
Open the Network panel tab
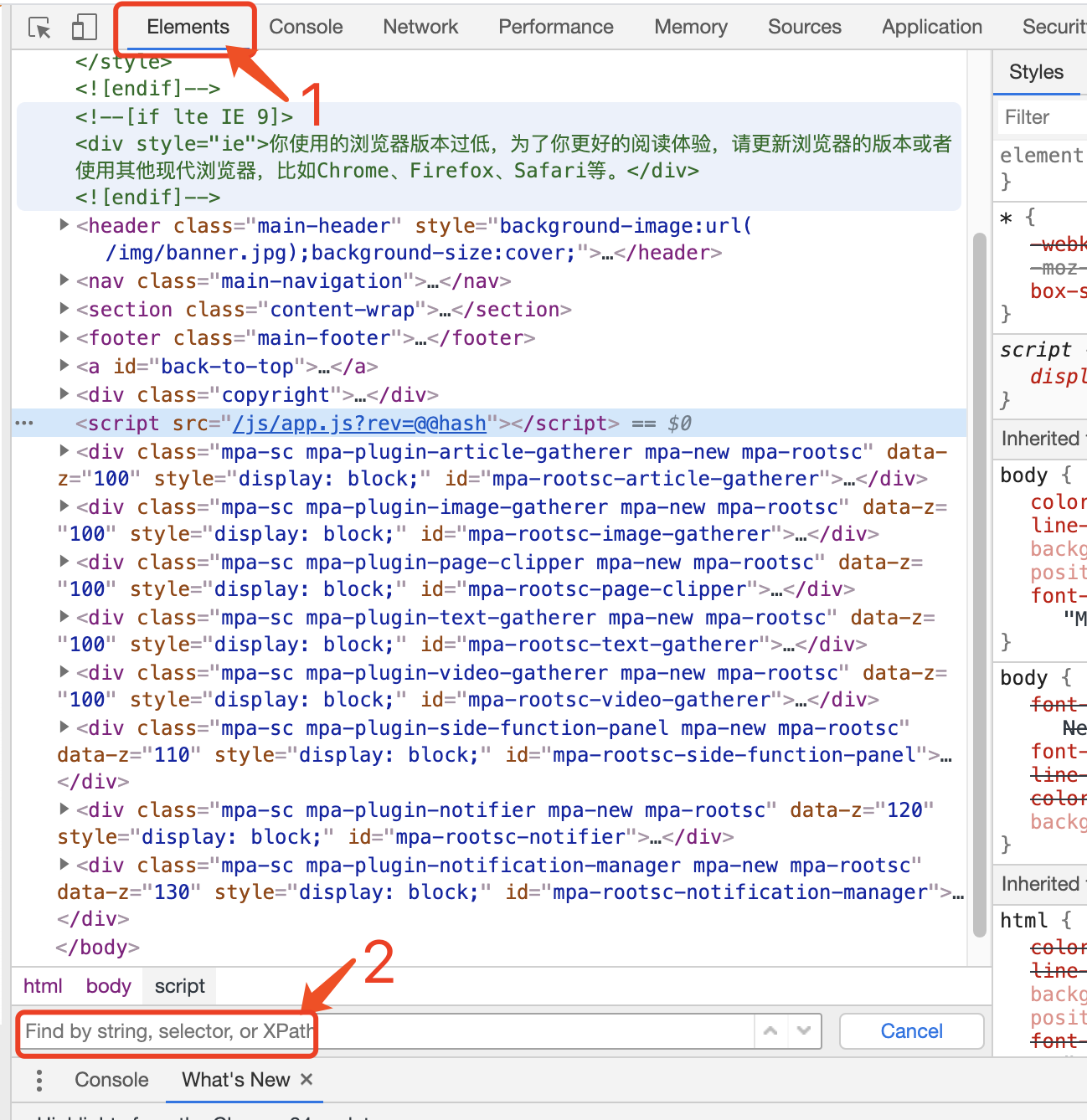420,26
